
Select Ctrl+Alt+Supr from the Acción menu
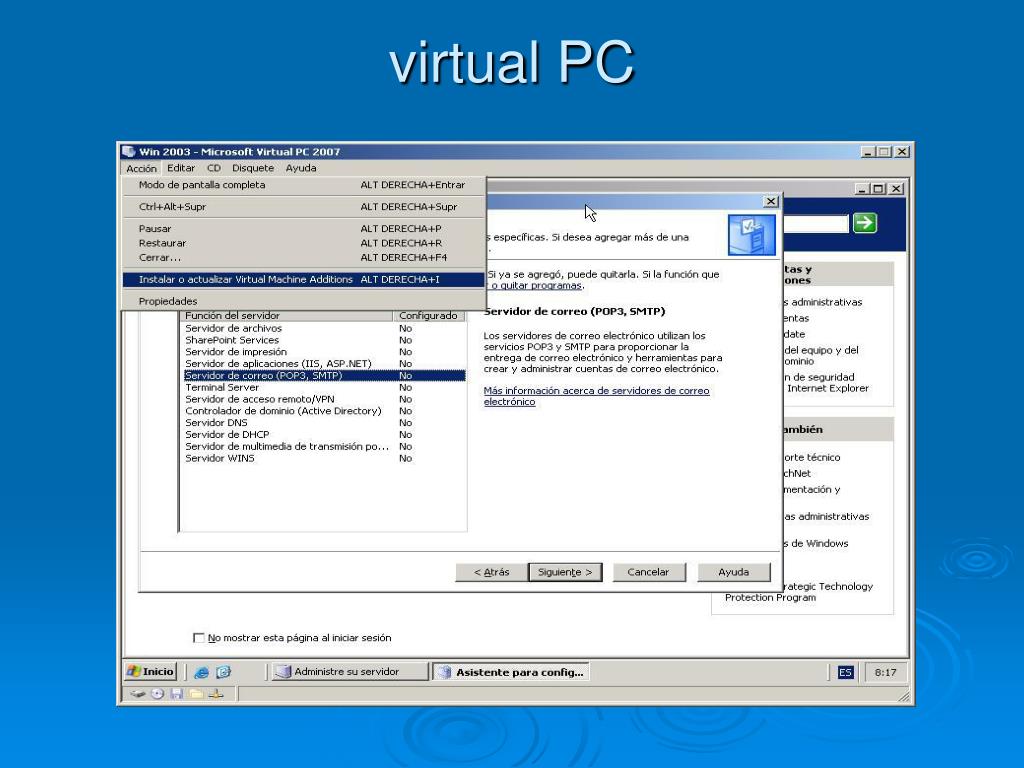(304, 206)
